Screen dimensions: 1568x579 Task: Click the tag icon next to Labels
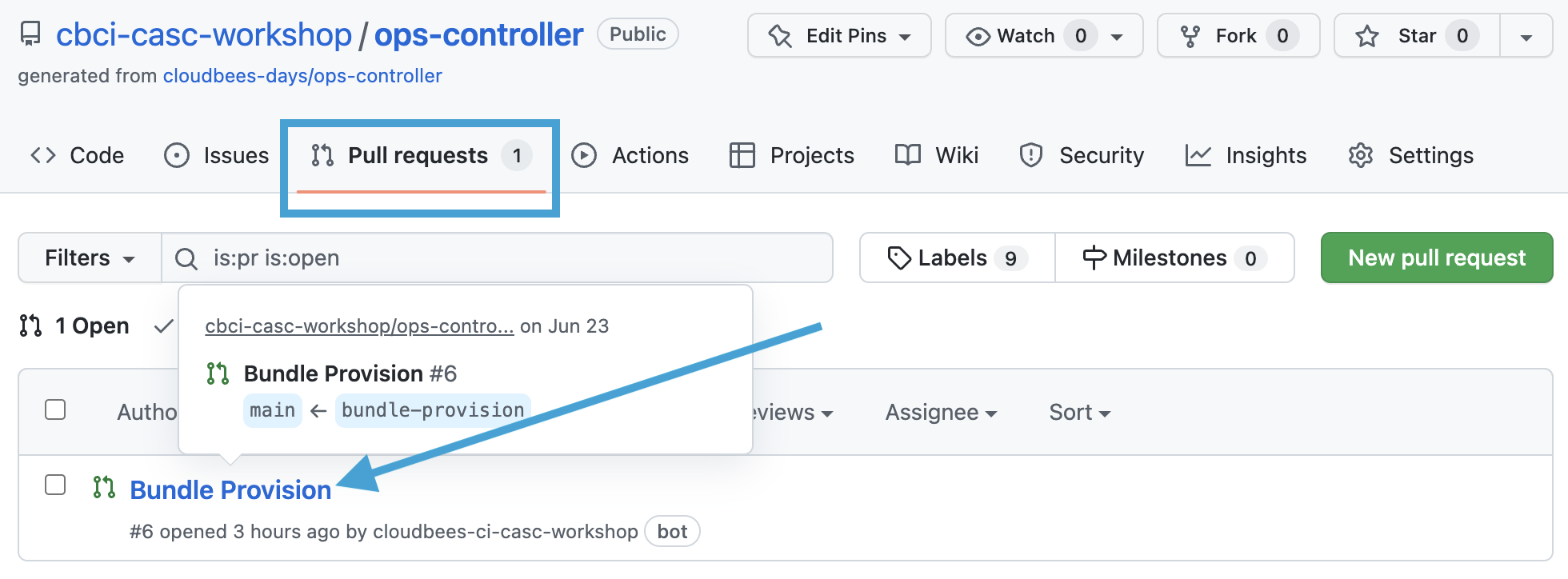pos(899,258)
